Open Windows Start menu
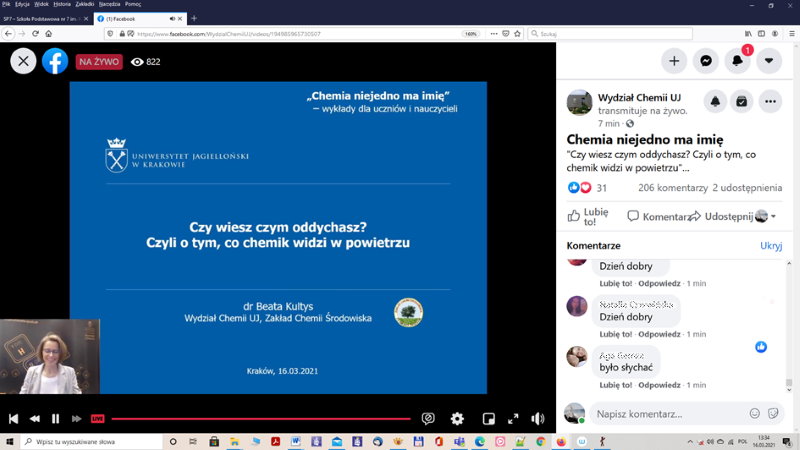This screenshot has height=450, width=800. point(10,441)
